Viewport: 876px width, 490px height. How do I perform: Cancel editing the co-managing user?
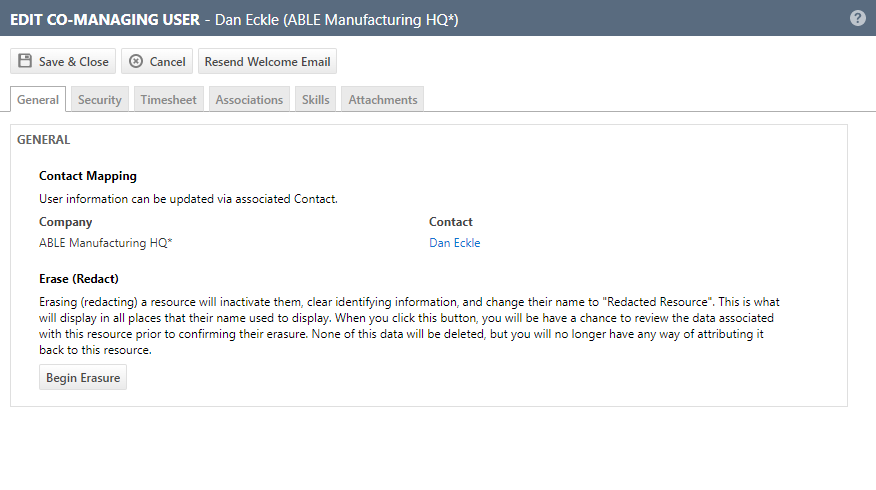(157, 61)
